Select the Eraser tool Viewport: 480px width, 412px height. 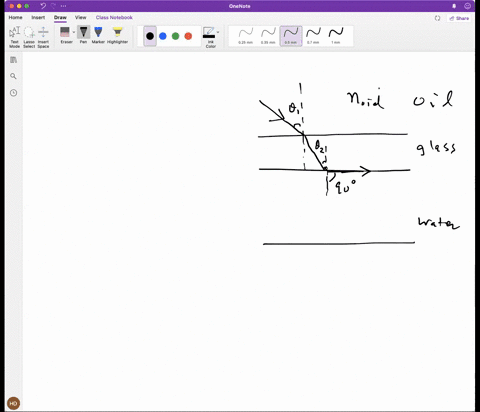[x=65, y=35]
